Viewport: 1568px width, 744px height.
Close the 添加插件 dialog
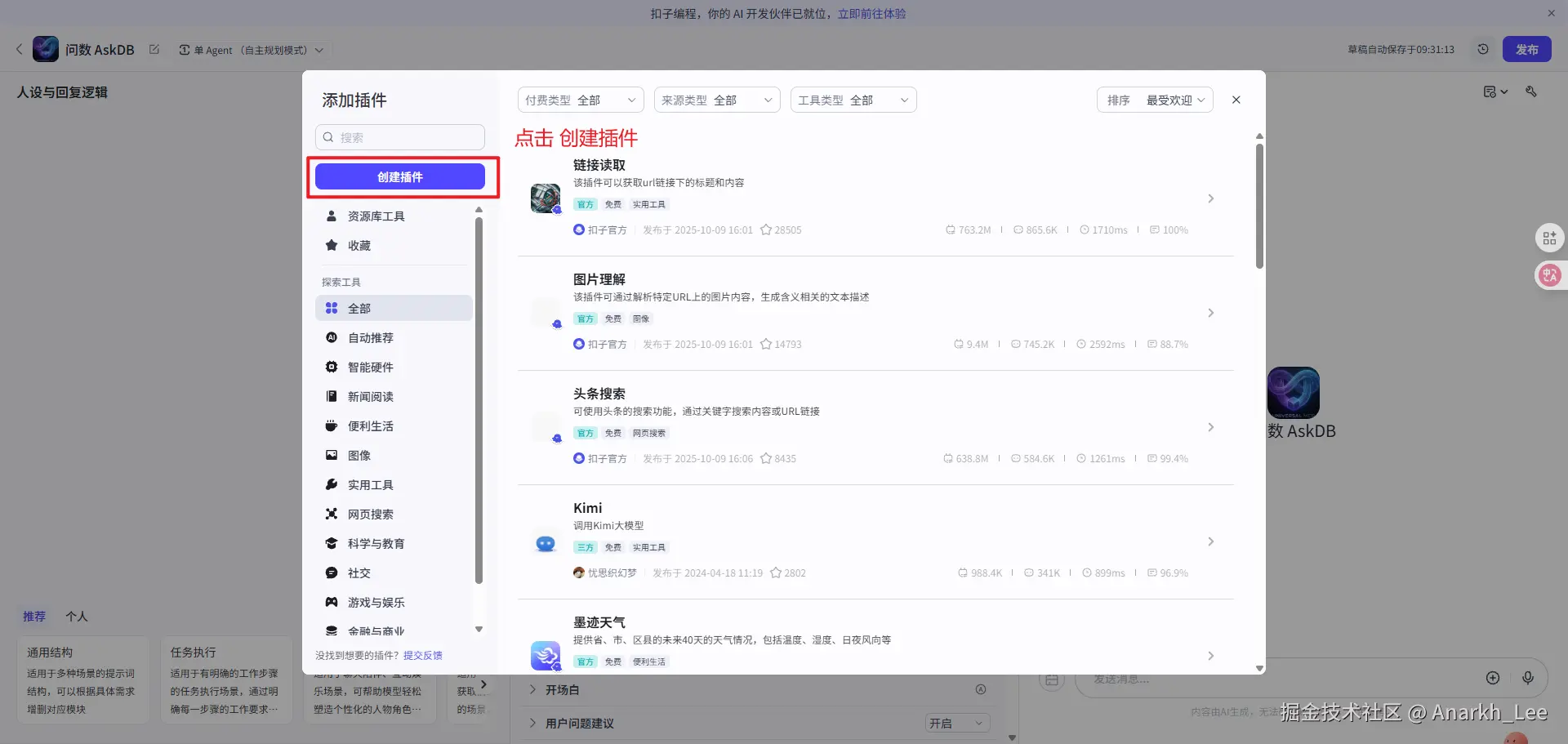pos(1236,100)
